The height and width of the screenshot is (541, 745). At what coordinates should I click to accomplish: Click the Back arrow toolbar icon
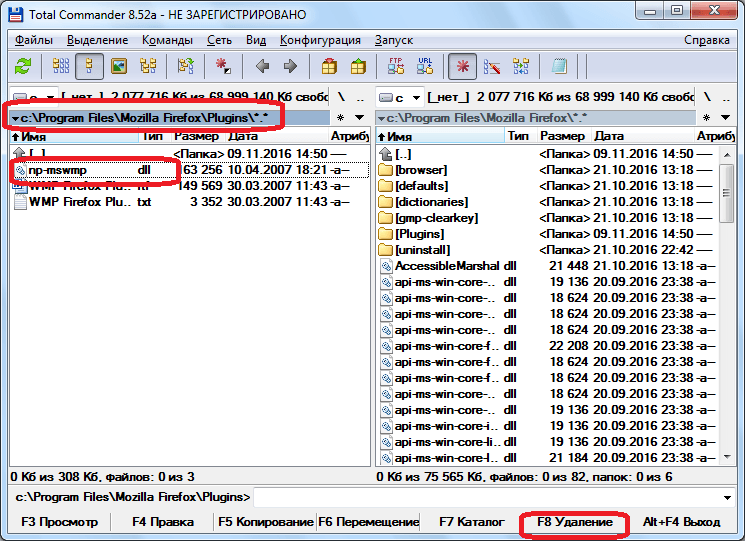point(263,67)
